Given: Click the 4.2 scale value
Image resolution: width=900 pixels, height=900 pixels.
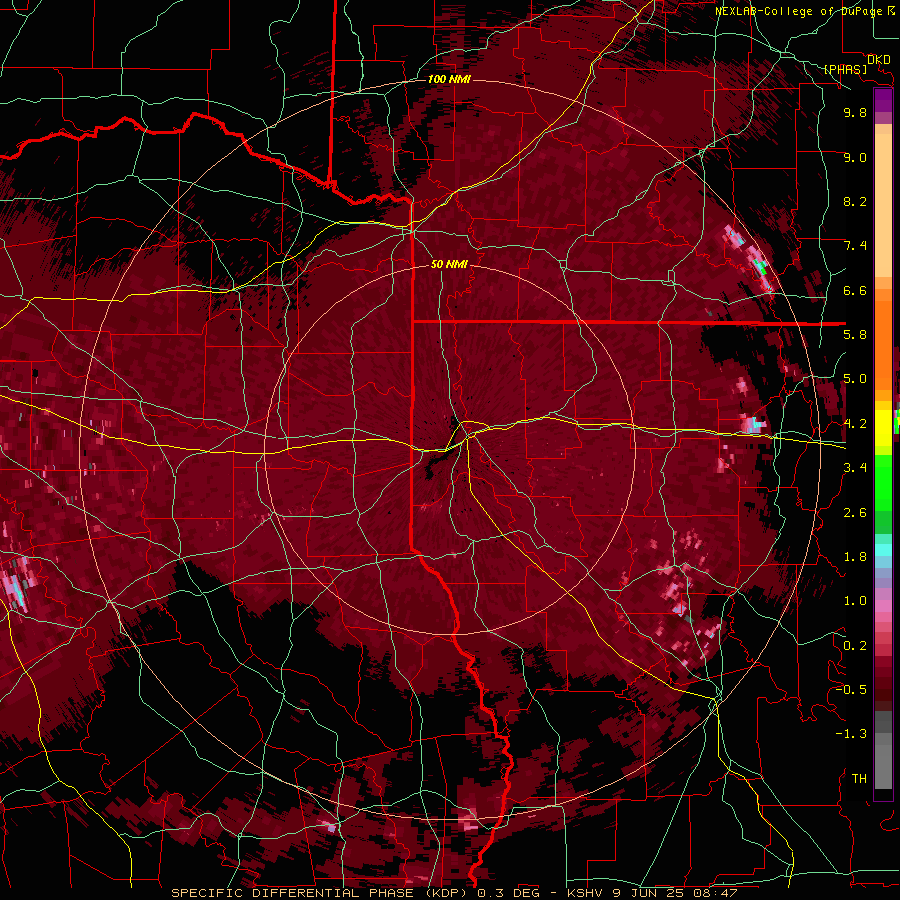Looking at the screenshot, I should pyautogui.click(x=855, y=424).
